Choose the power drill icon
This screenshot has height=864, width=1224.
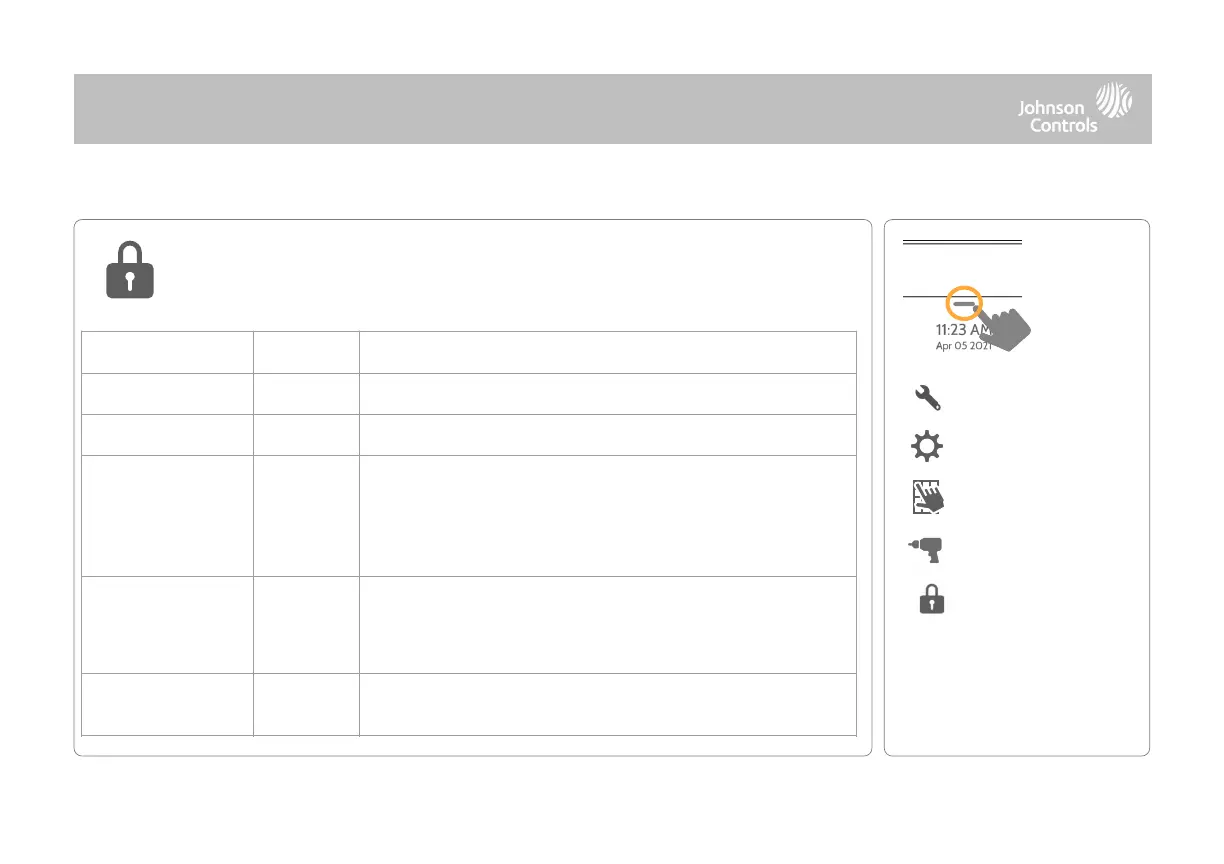(x=928, y=549)
